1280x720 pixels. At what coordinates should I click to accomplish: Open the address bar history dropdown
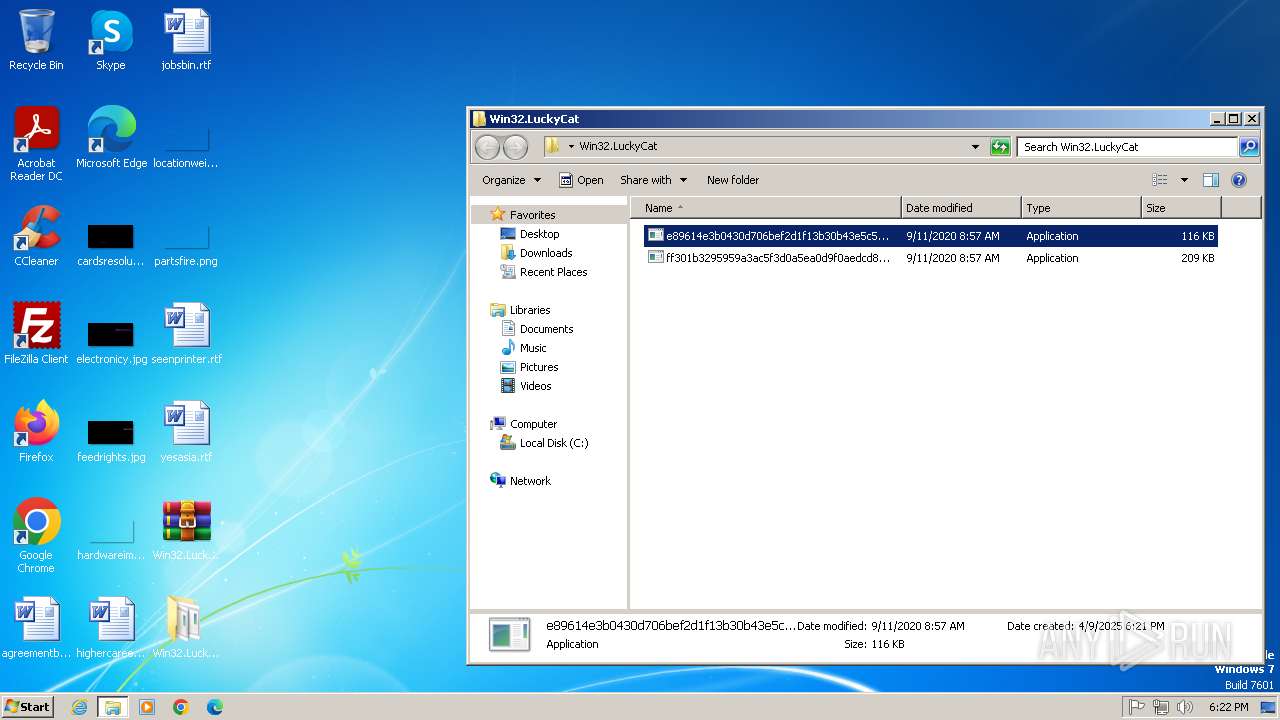975,147
